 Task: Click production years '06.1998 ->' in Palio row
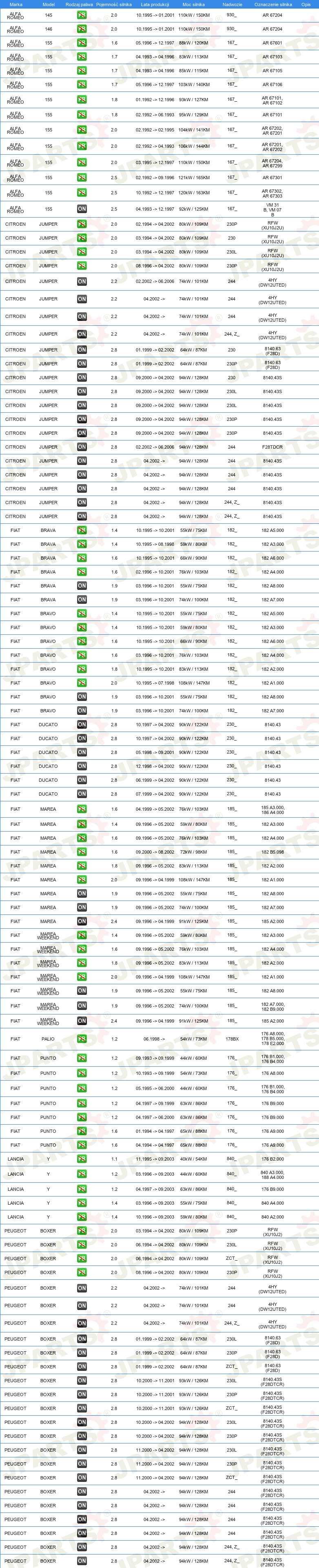click(155, 1039)
